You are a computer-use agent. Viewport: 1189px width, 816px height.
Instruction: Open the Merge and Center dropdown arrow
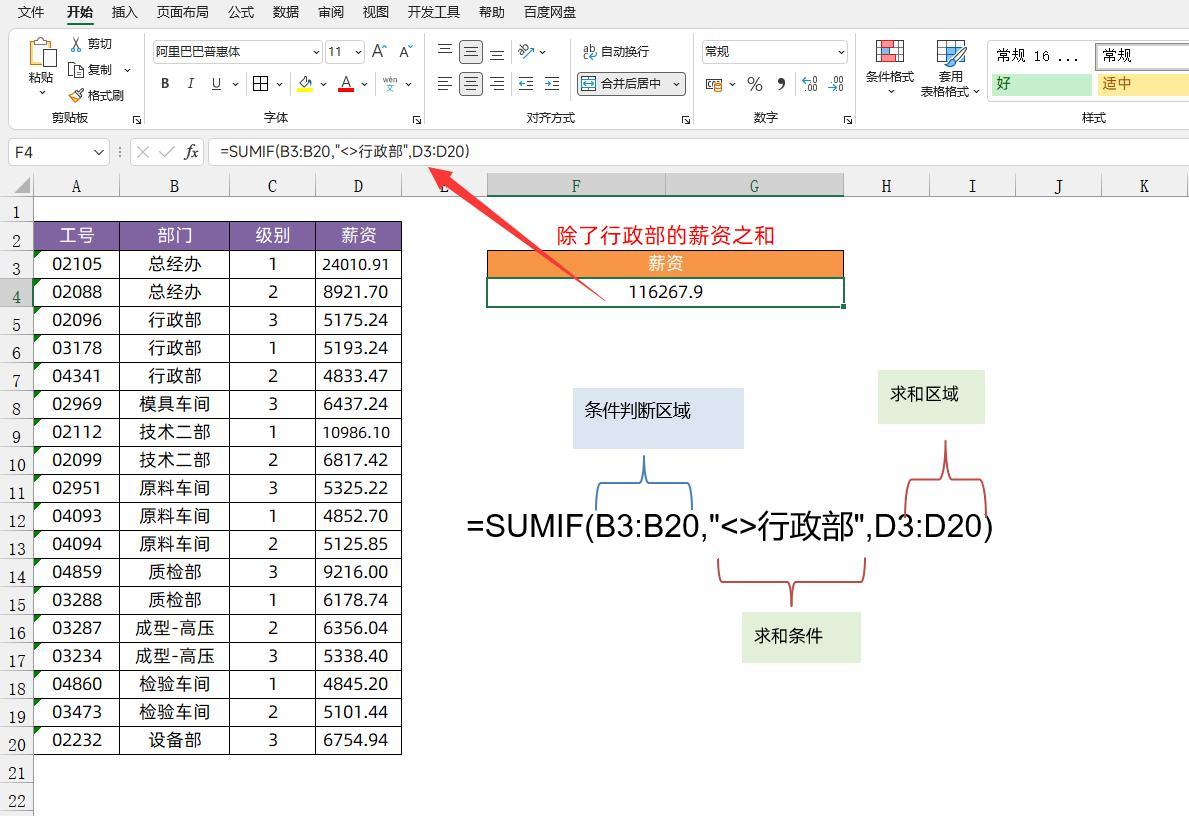[676, 83]
